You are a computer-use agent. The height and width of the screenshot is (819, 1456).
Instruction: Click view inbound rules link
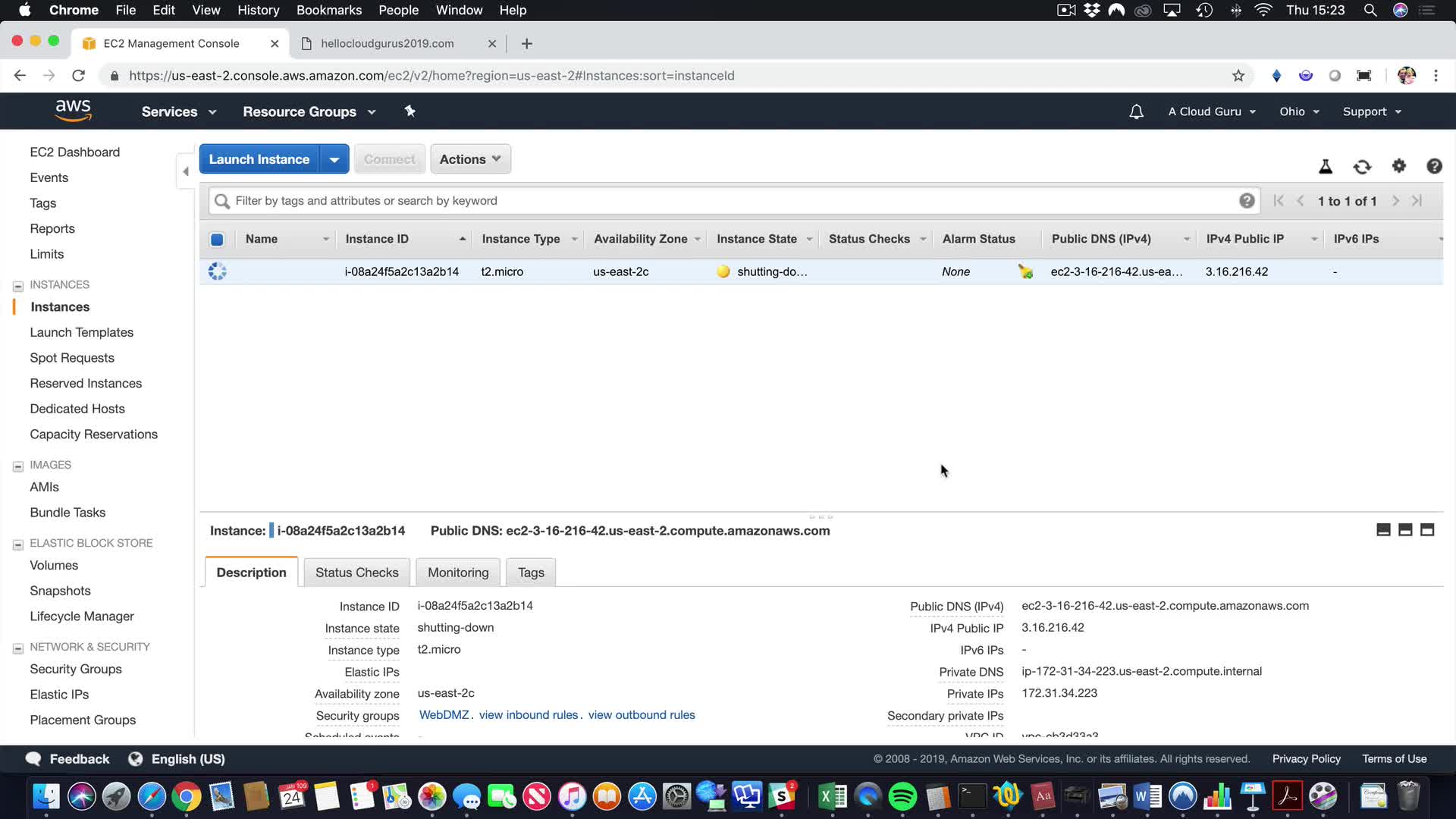tap(529, 715)
